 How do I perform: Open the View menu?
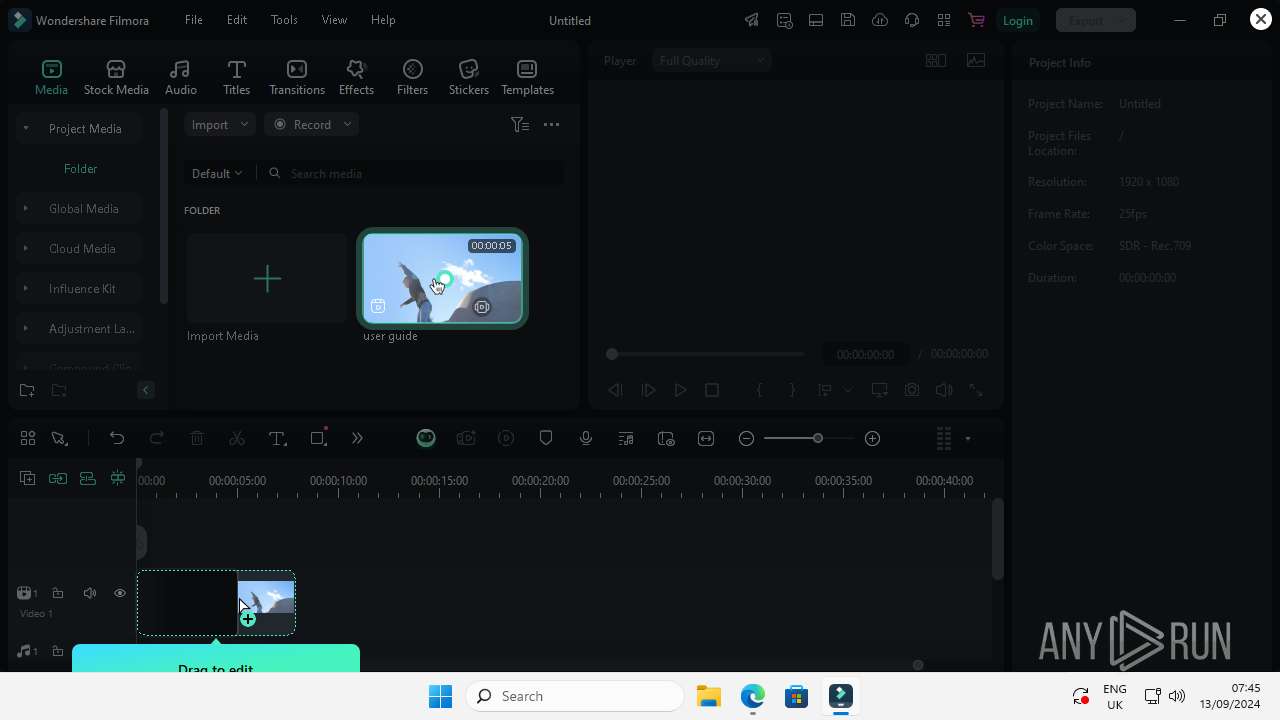(334, 20)
